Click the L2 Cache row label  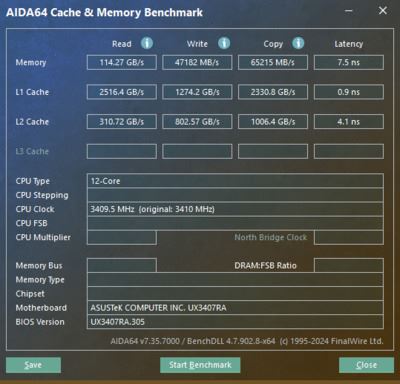[32, 122]
